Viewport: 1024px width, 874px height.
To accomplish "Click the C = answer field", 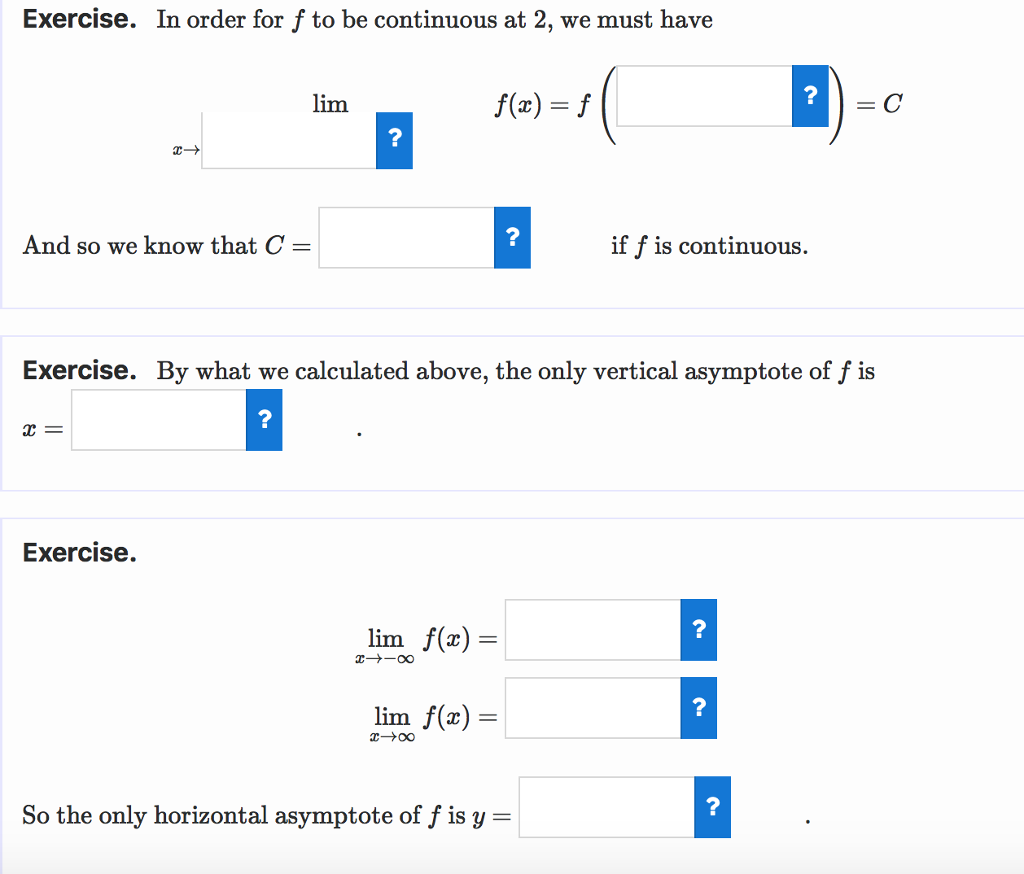I will (x=405, y=237).
